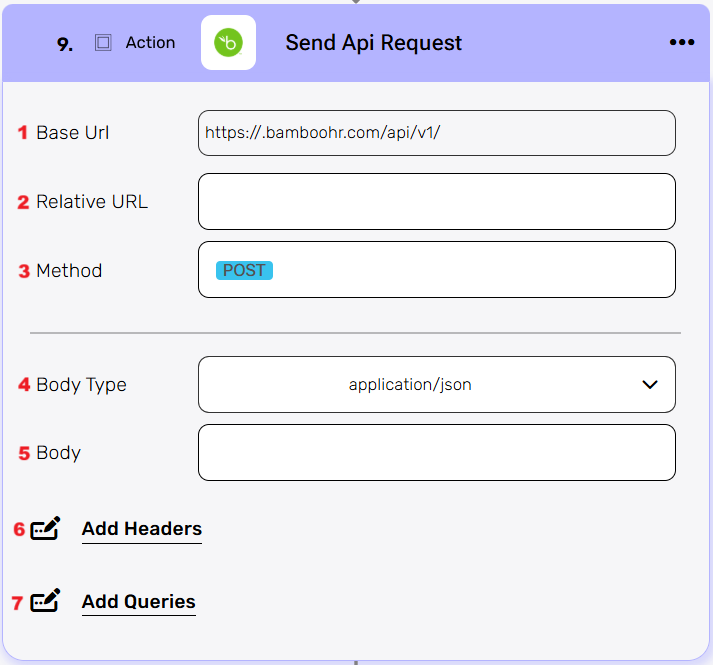The height and width of the screenshot is (665, 713).
Task: Click the green BambooHR app icon
Action: tap(228, 43)
